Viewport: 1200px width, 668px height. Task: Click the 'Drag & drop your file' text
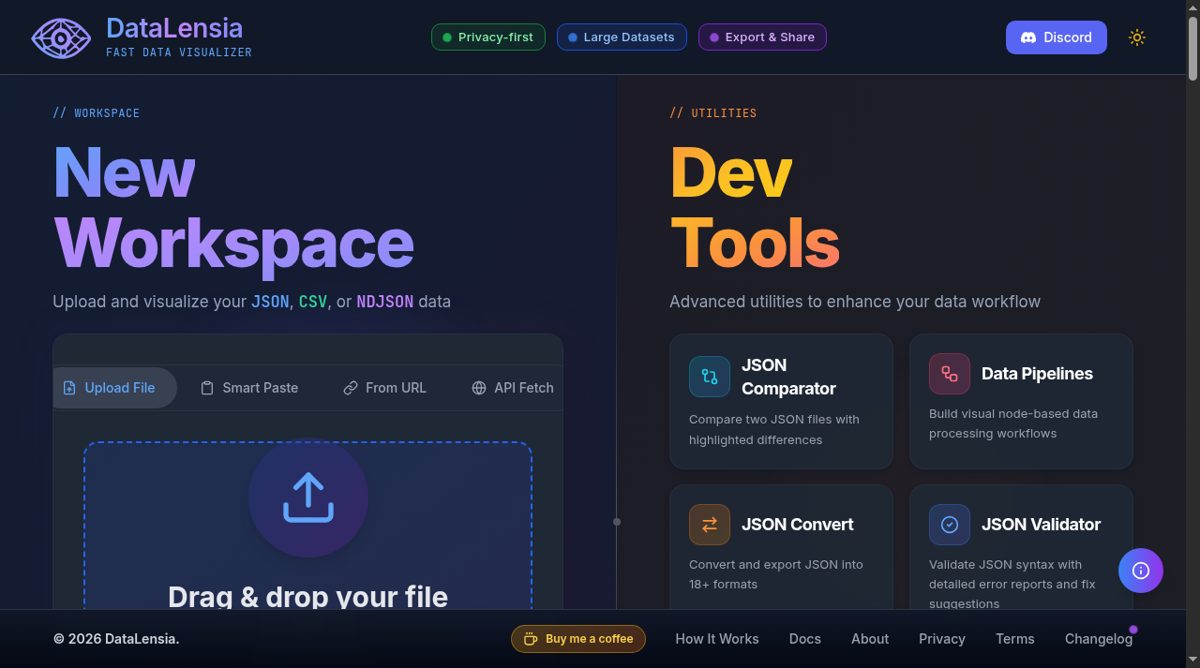click(x=308, y=597)
